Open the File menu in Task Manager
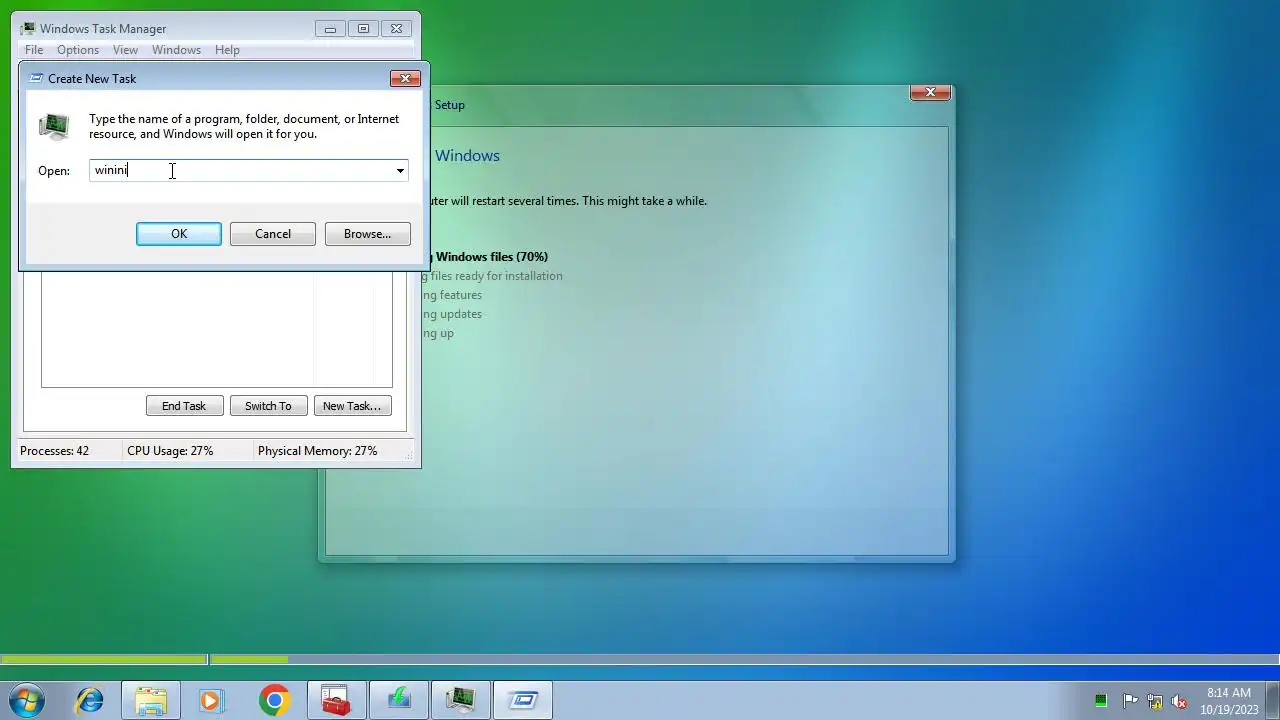Image resolution: width=1280 pixels, height=720 pixels. click(x=34, y=50)
